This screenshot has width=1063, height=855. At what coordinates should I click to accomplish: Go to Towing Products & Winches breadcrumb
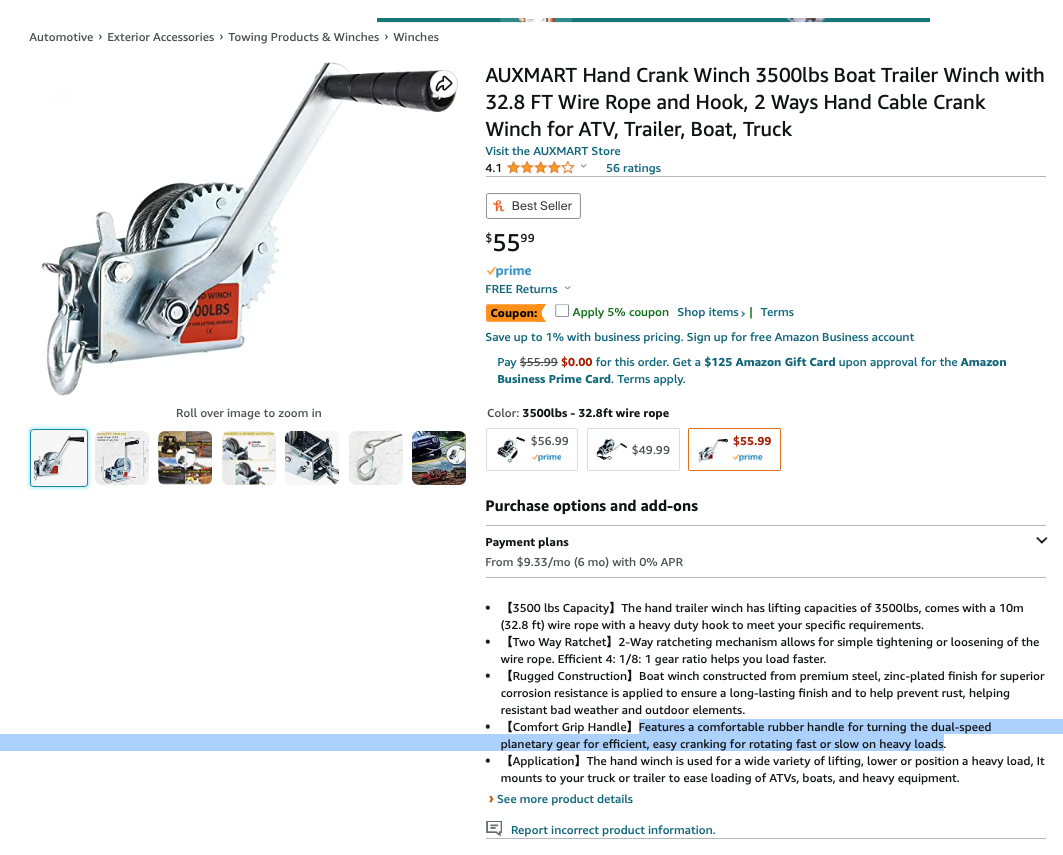304,37
